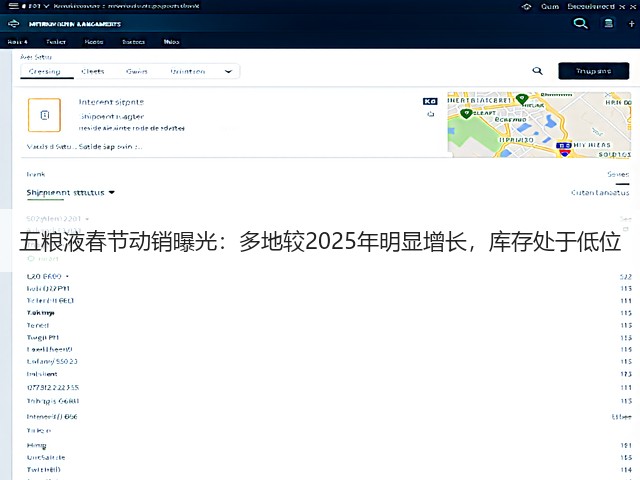Select the 'L20 E600' list row
640x480 pixels.
click(x=329, y=276)
